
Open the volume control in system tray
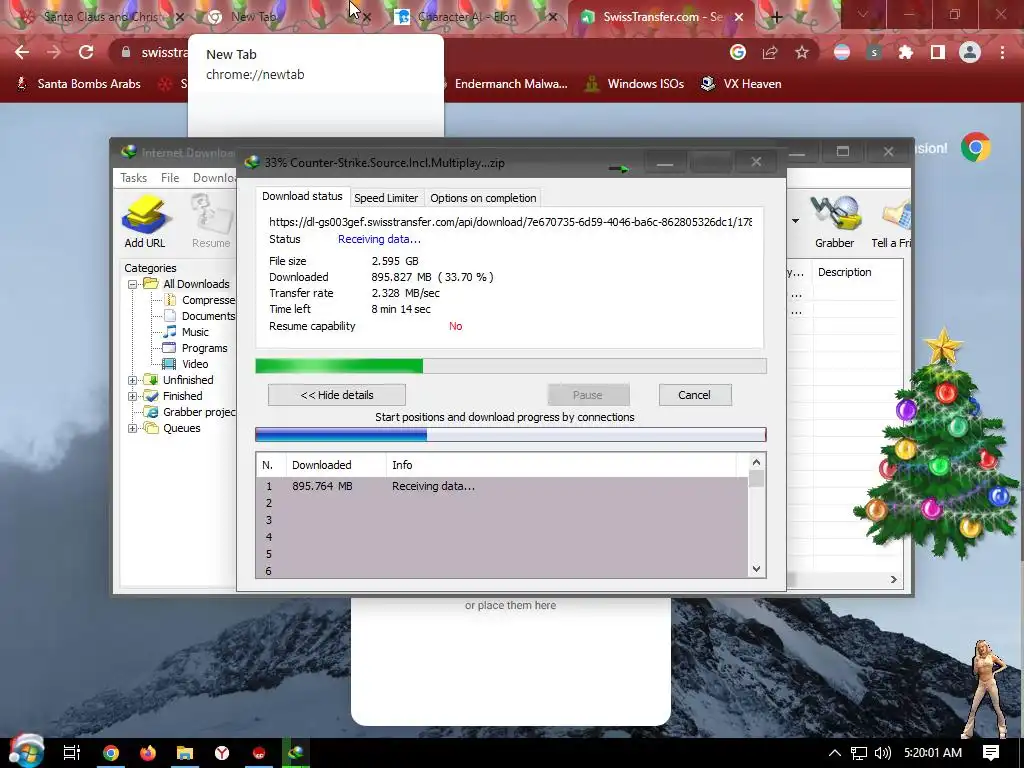tap(882, 753)
